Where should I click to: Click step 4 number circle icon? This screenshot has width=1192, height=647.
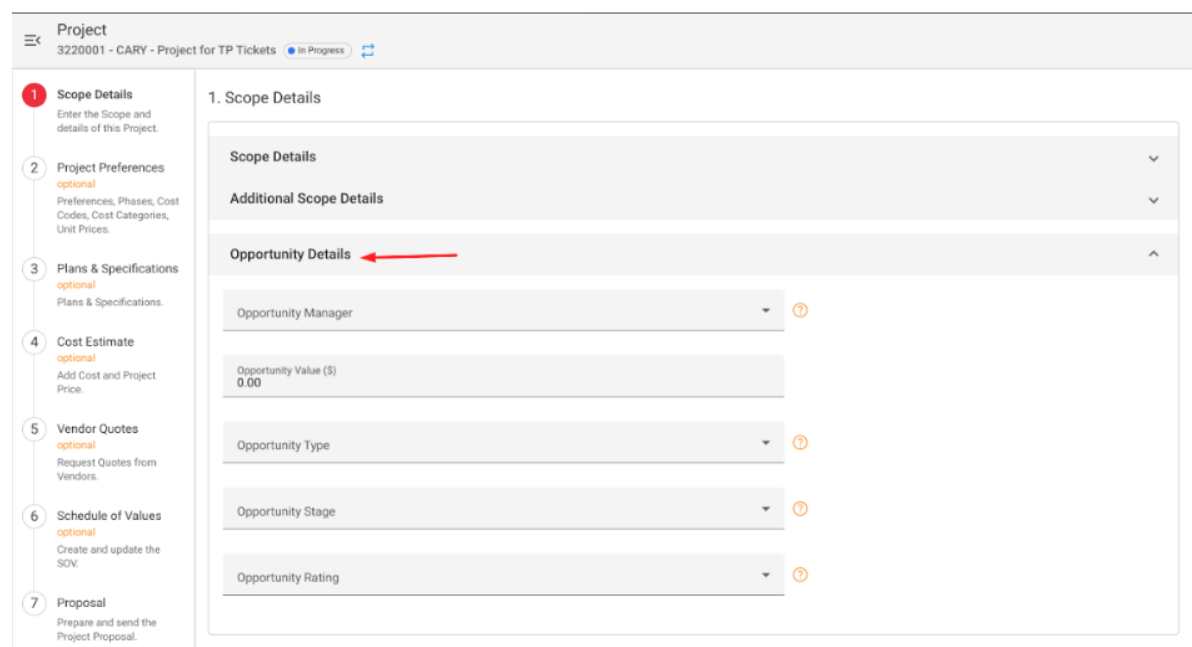[x=34, y=342]
